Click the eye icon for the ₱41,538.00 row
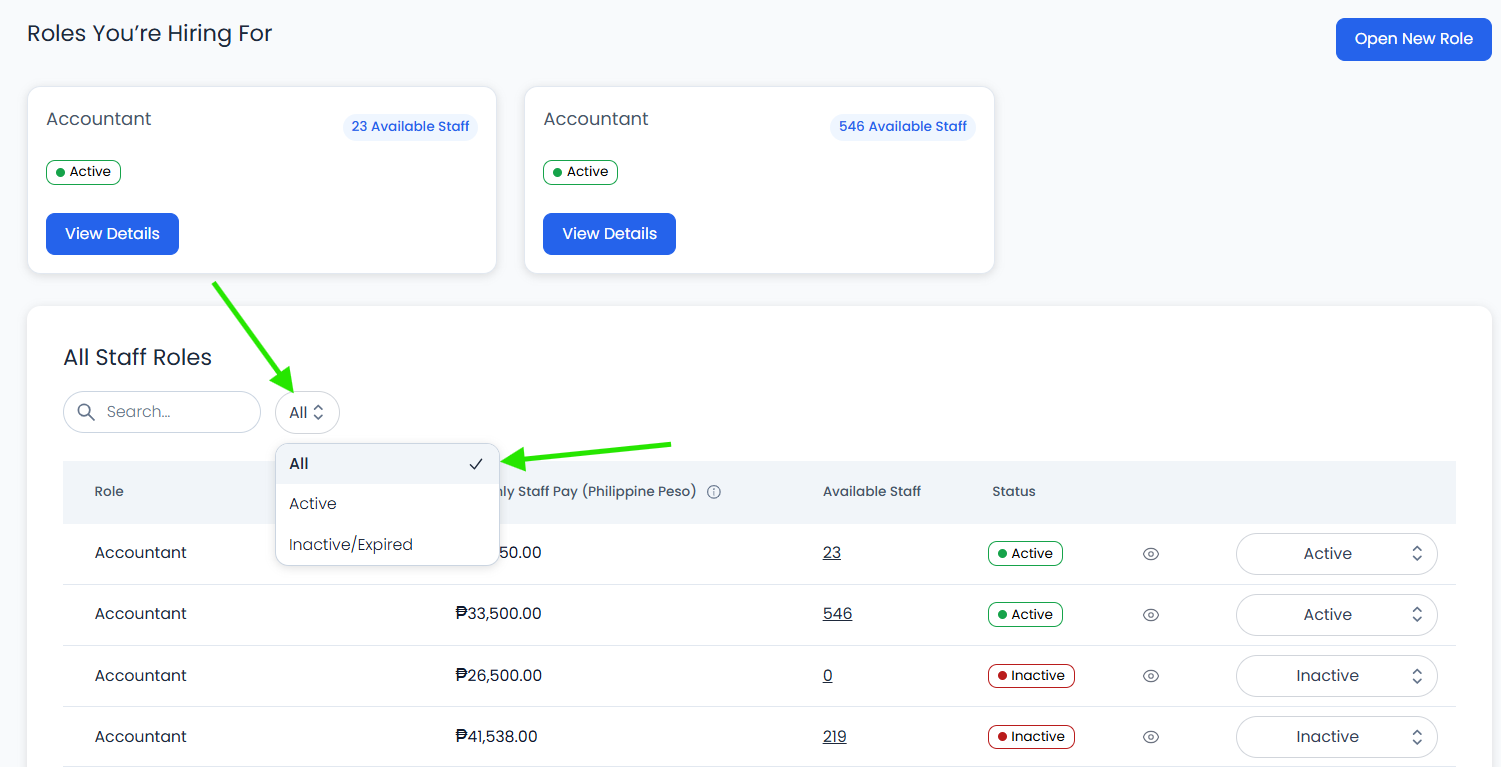 pyautogui.click(x=1151, y=737)
